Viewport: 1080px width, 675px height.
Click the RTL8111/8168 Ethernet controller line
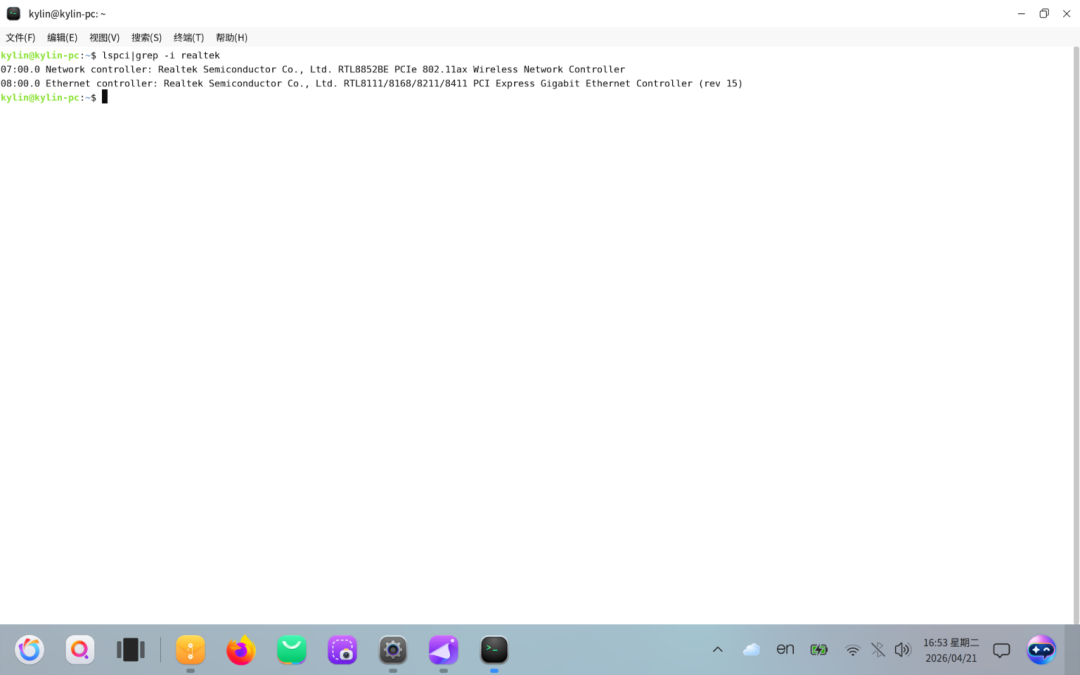[x=371, y=83]
